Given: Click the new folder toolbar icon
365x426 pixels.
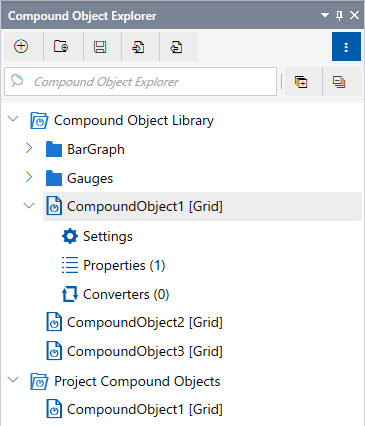Looking at the screenshot, I should point(61,47).
